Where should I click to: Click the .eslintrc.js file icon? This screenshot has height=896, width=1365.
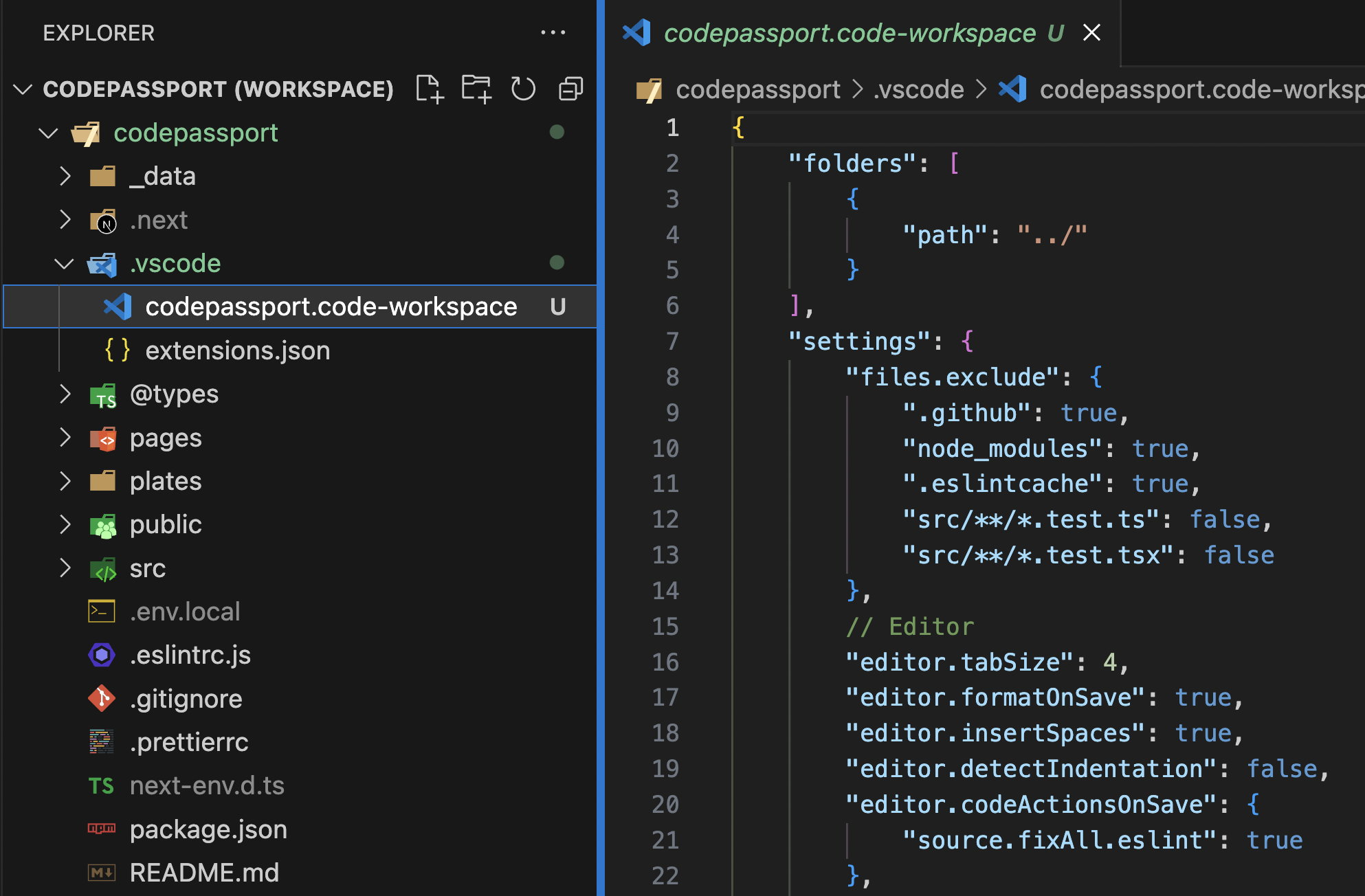click(x=102, y=655)
